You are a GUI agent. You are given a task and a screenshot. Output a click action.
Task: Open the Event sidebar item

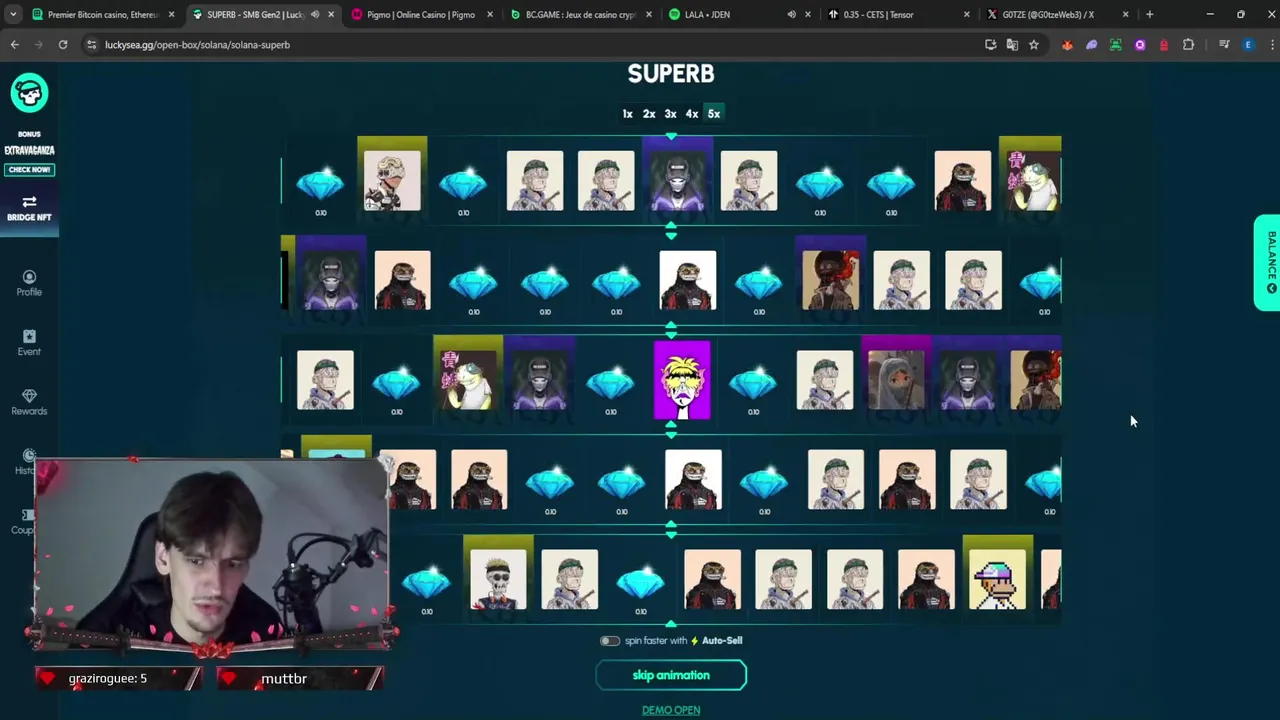(29, 343)
